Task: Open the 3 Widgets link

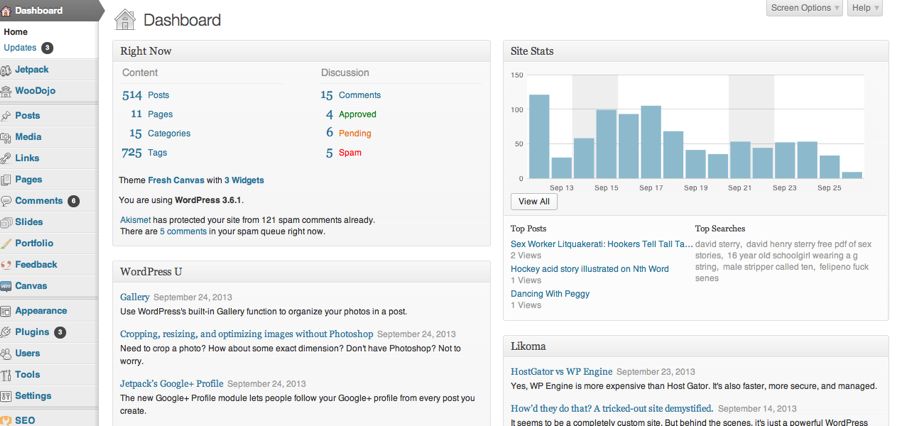Action: point(244,180)
